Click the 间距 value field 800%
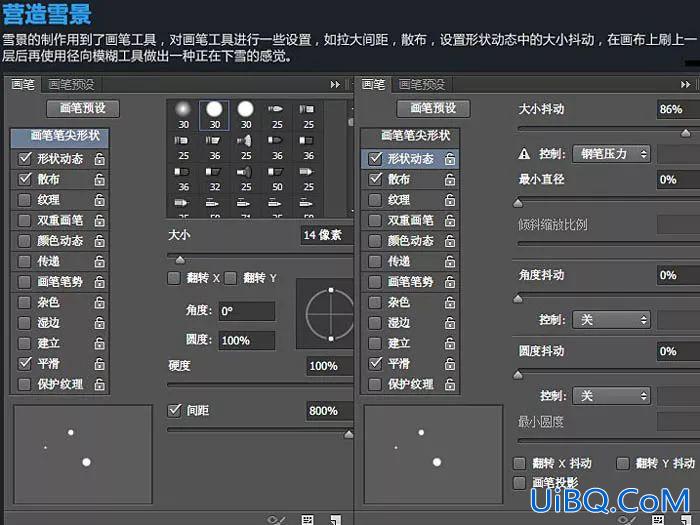This screenshot has width=700, height=525. 329,411
